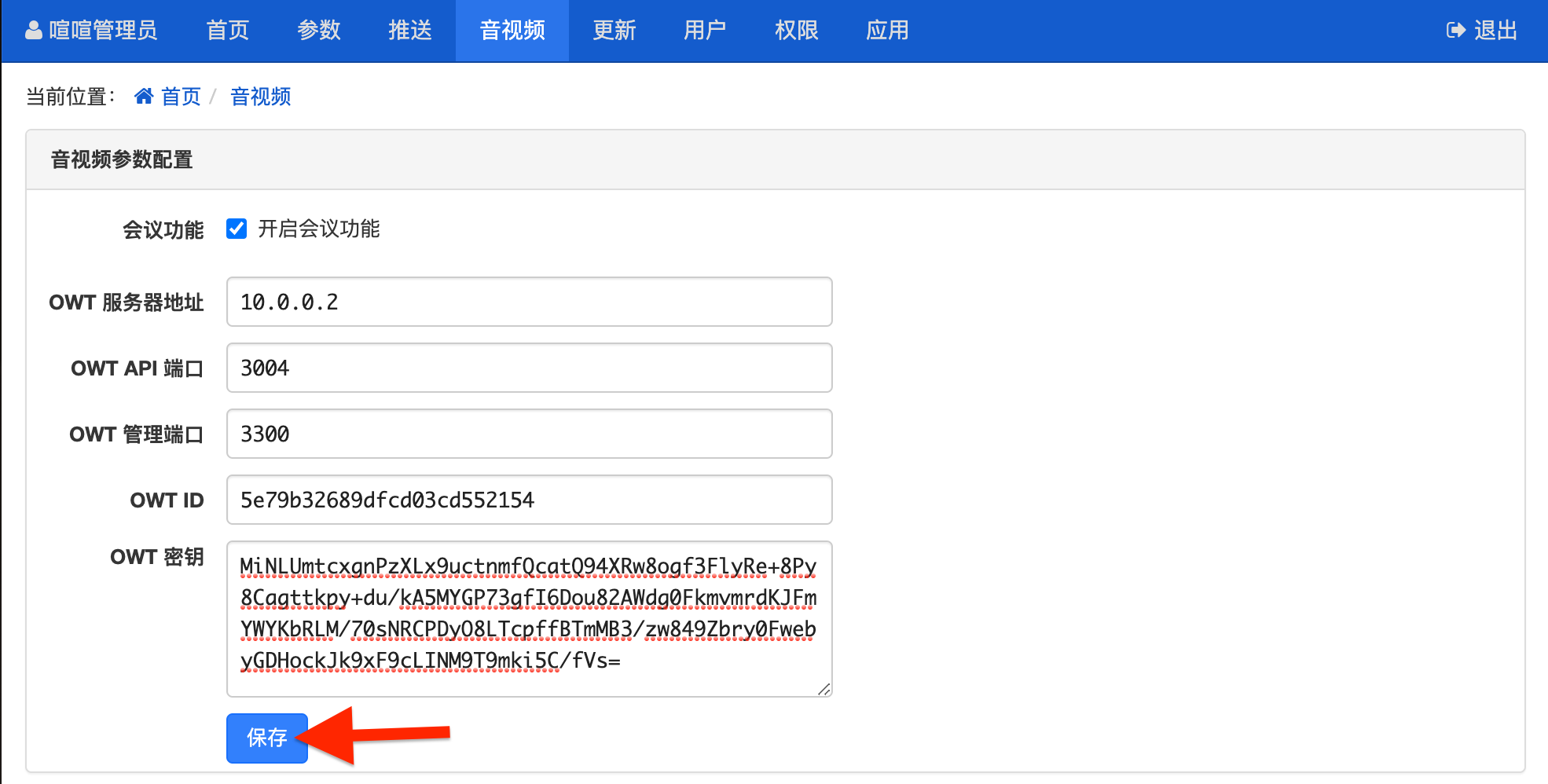Image resolution: width=1548 pixels, height=784 pixels.
Task: Click the logout arrow icon
Action: tap(1455, 31)
